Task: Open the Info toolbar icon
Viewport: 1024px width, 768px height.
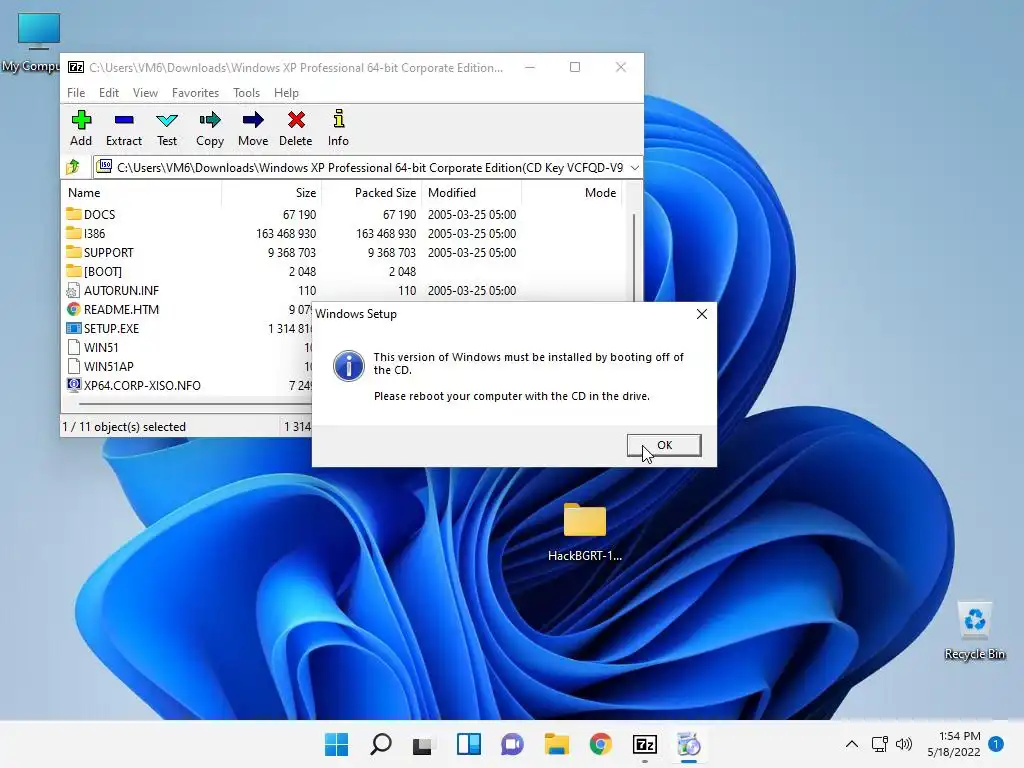Action: [338, 128]
